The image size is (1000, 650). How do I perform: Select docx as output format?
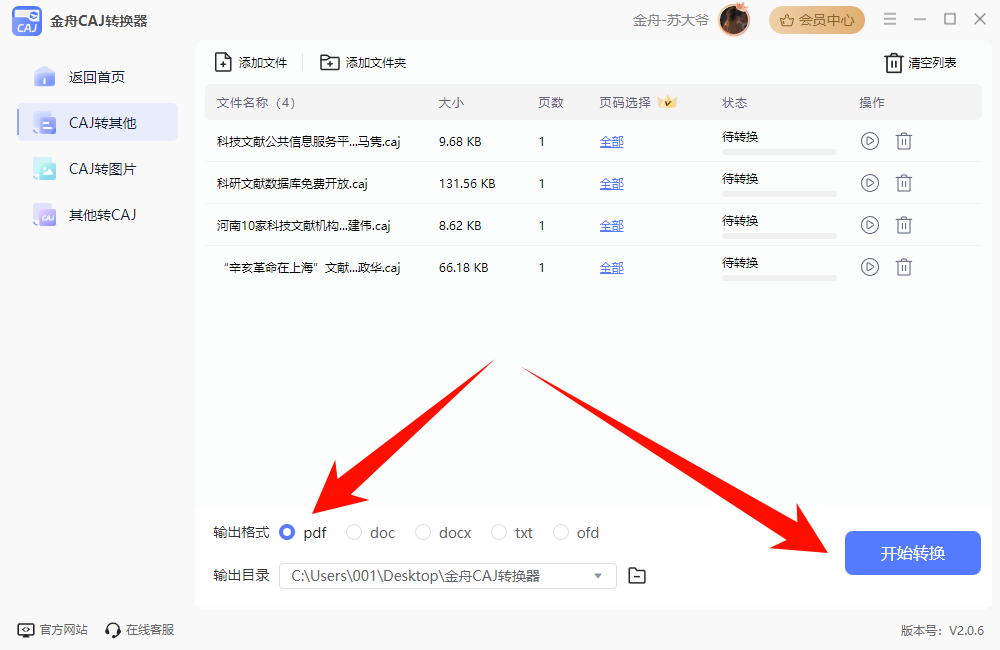423,532
